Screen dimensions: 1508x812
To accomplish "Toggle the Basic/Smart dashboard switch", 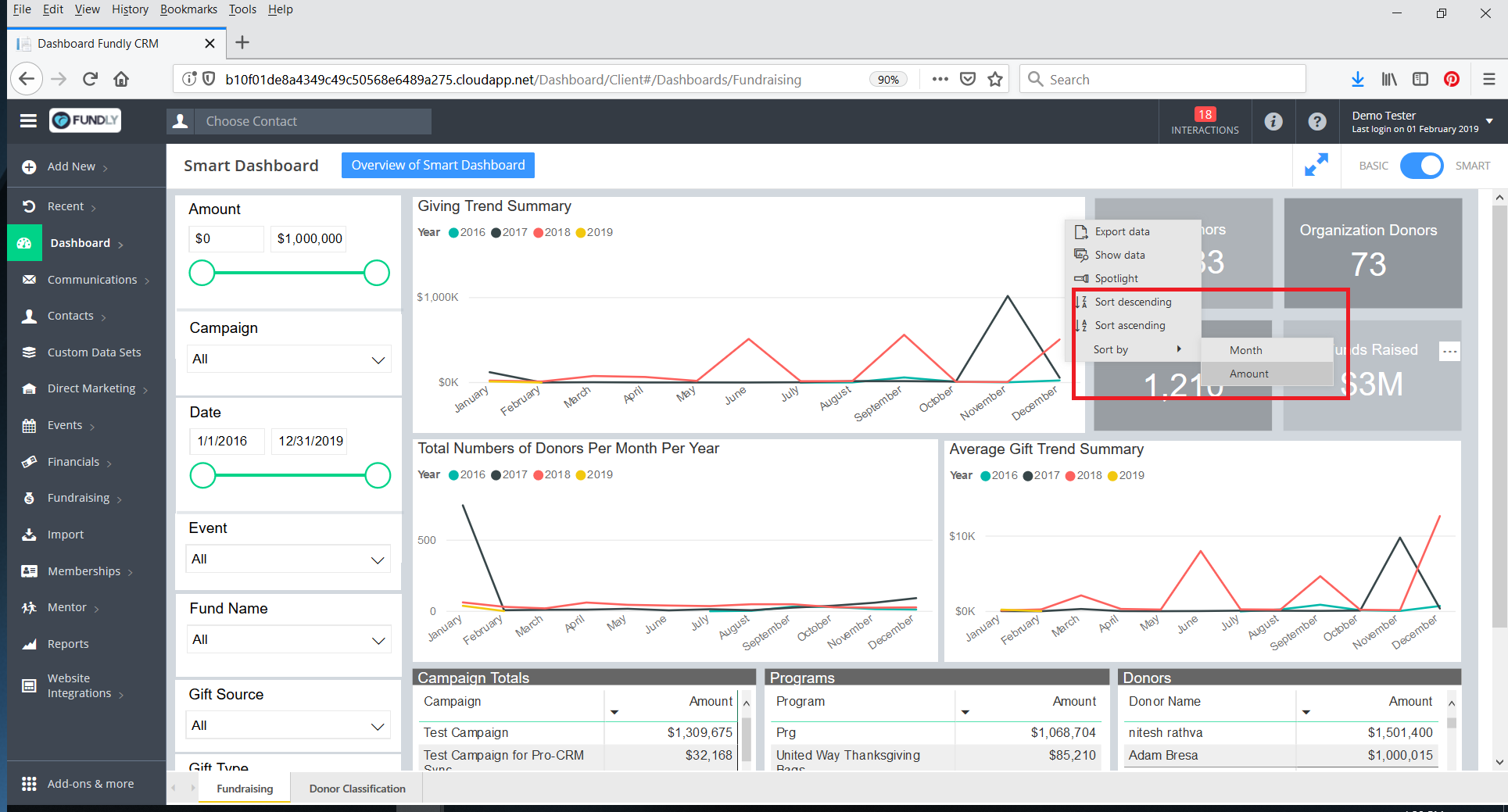I will click(1421, 166).
